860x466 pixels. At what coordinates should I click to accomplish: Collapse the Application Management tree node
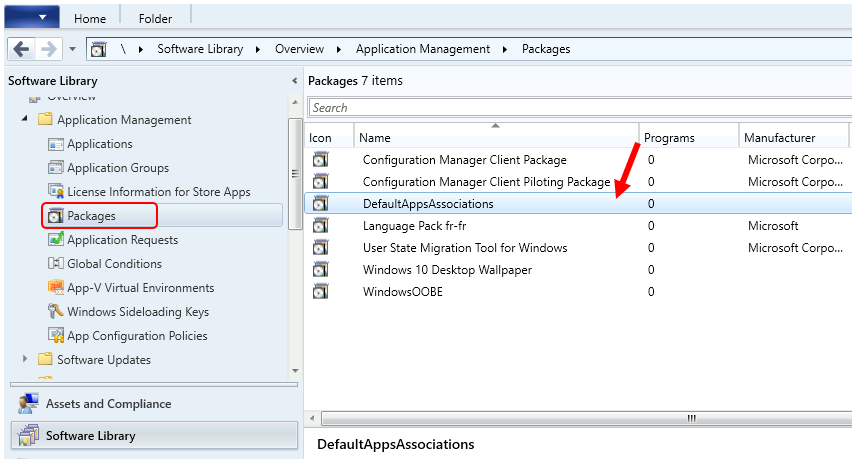(24, 118)
